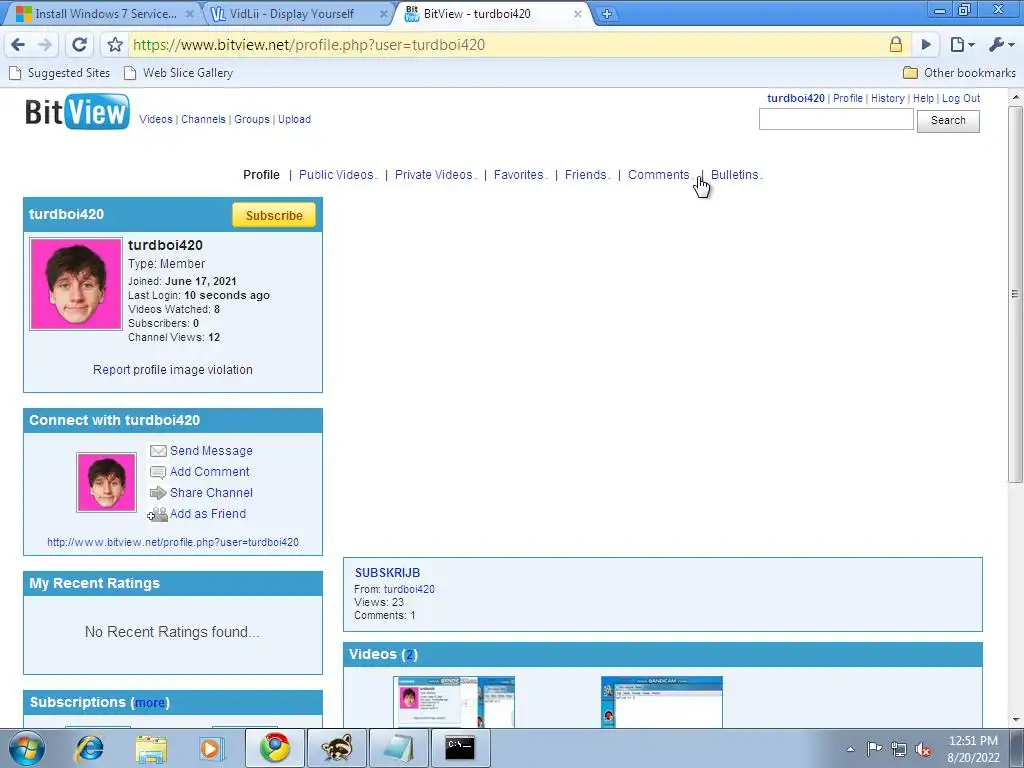The width and height of the screenshot is (1024, 768).
Task: Open second video thumbnail under Videos
Action: pos(662,702)
